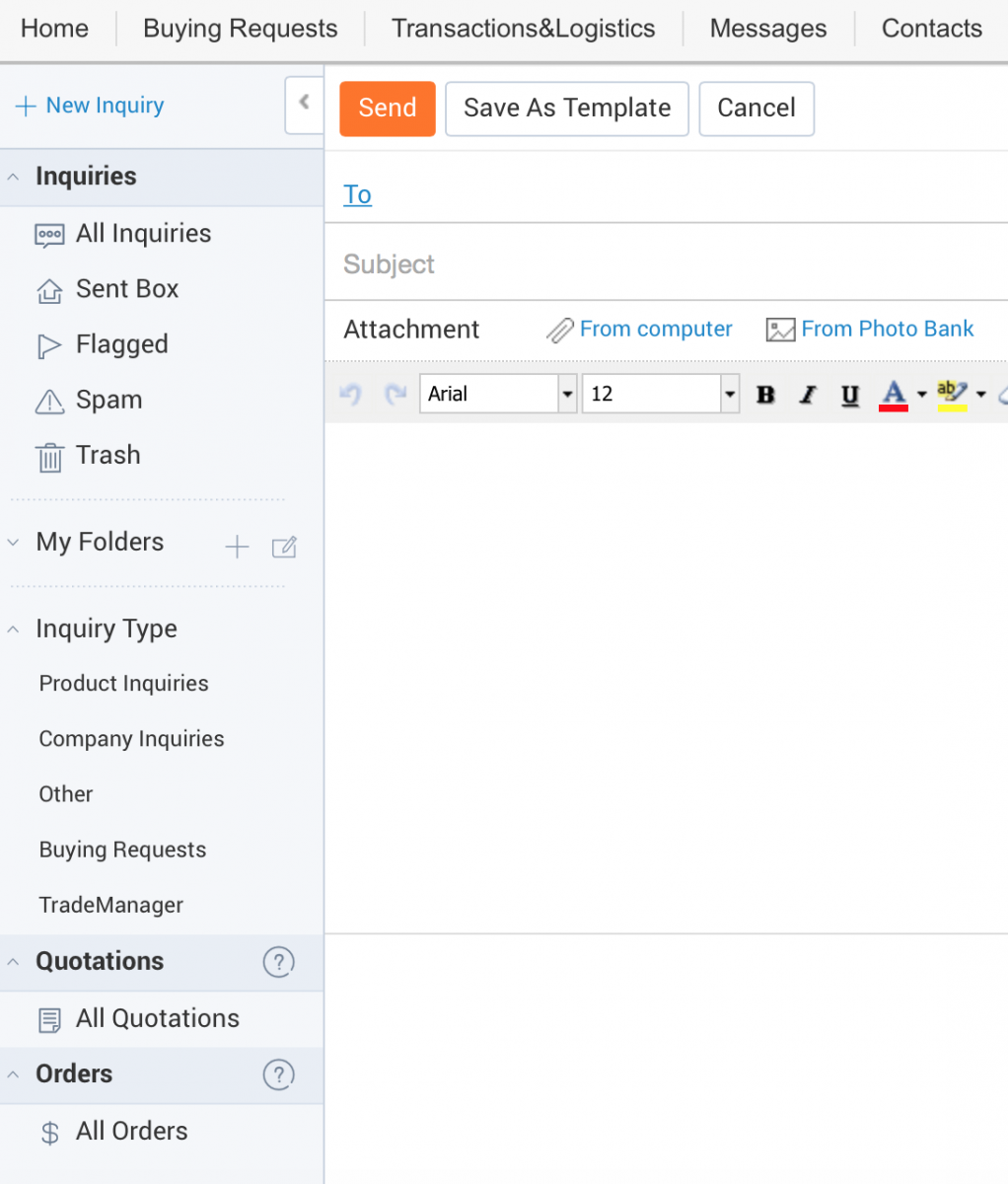Open help for Quotations section

[278, 962]
